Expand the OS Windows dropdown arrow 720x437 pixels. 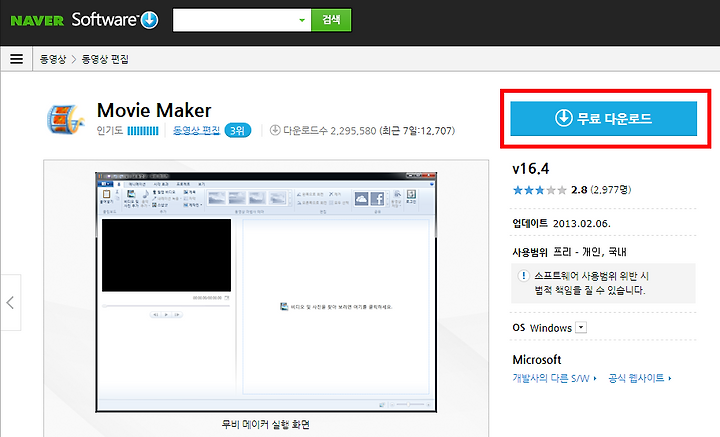(581, 327)
